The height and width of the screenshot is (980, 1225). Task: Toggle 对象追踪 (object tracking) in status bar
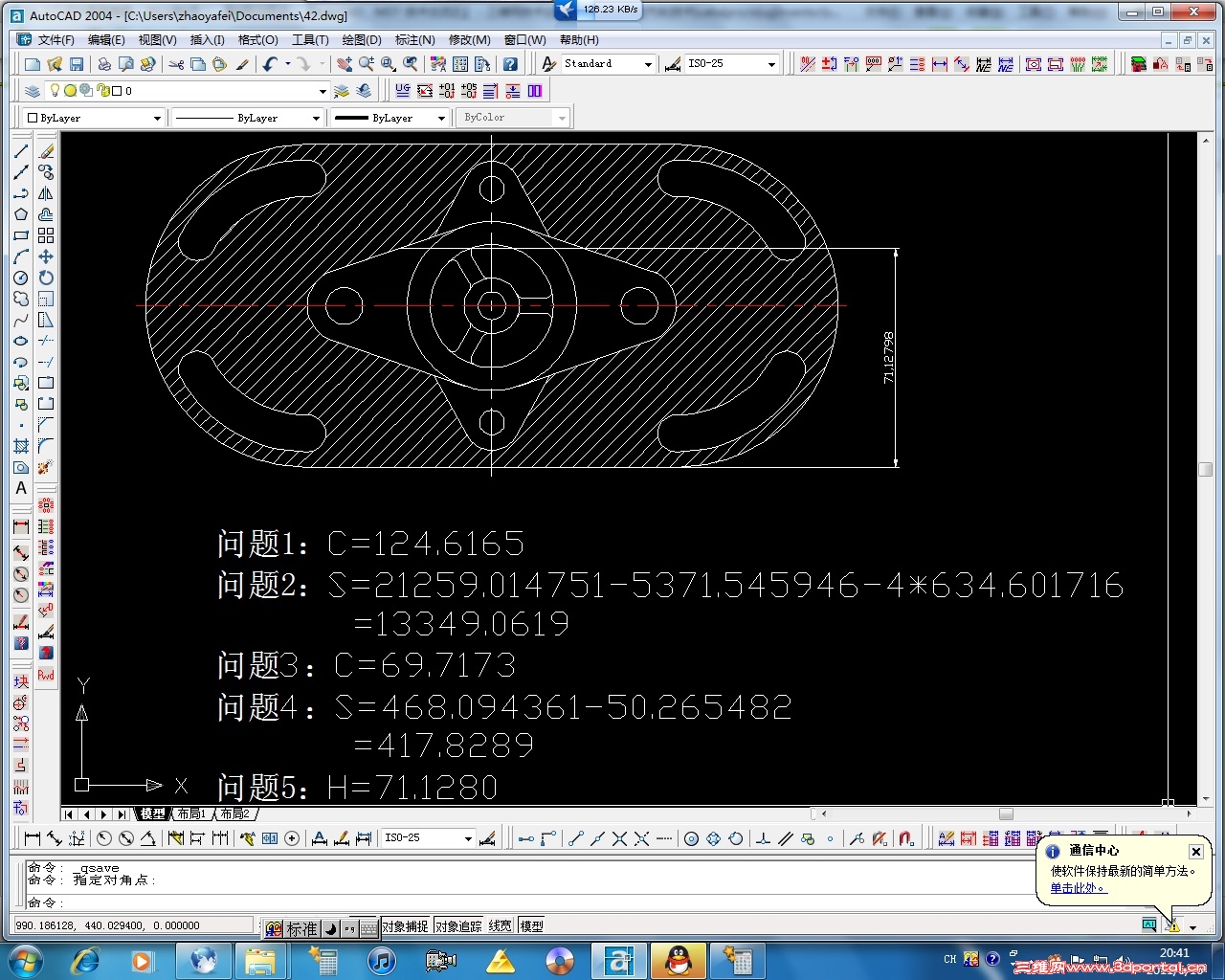(x=458, y=926)
